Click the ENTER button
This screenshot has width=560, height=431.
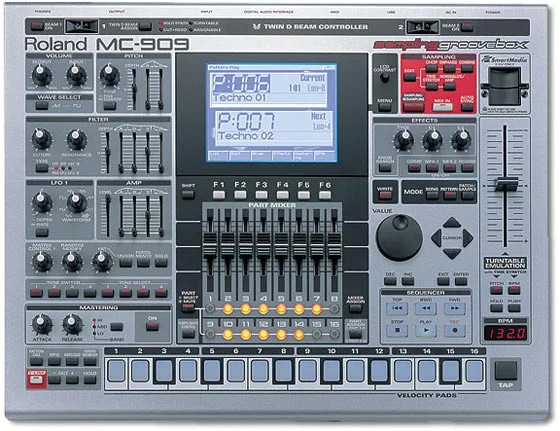point(461,281)
